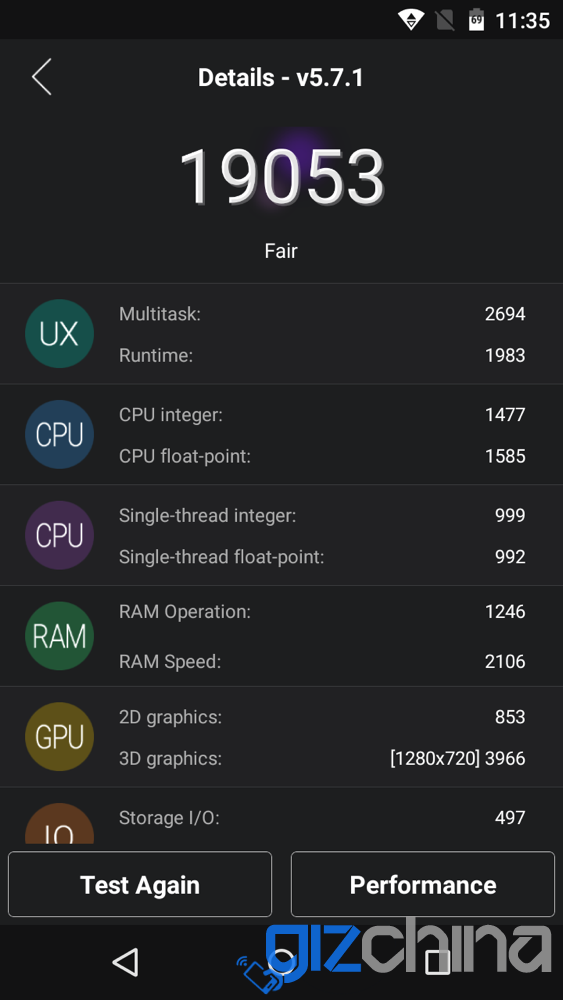Tap the teal UX category icon
The image size is (563, 1000).
click(x=59, y=334)
